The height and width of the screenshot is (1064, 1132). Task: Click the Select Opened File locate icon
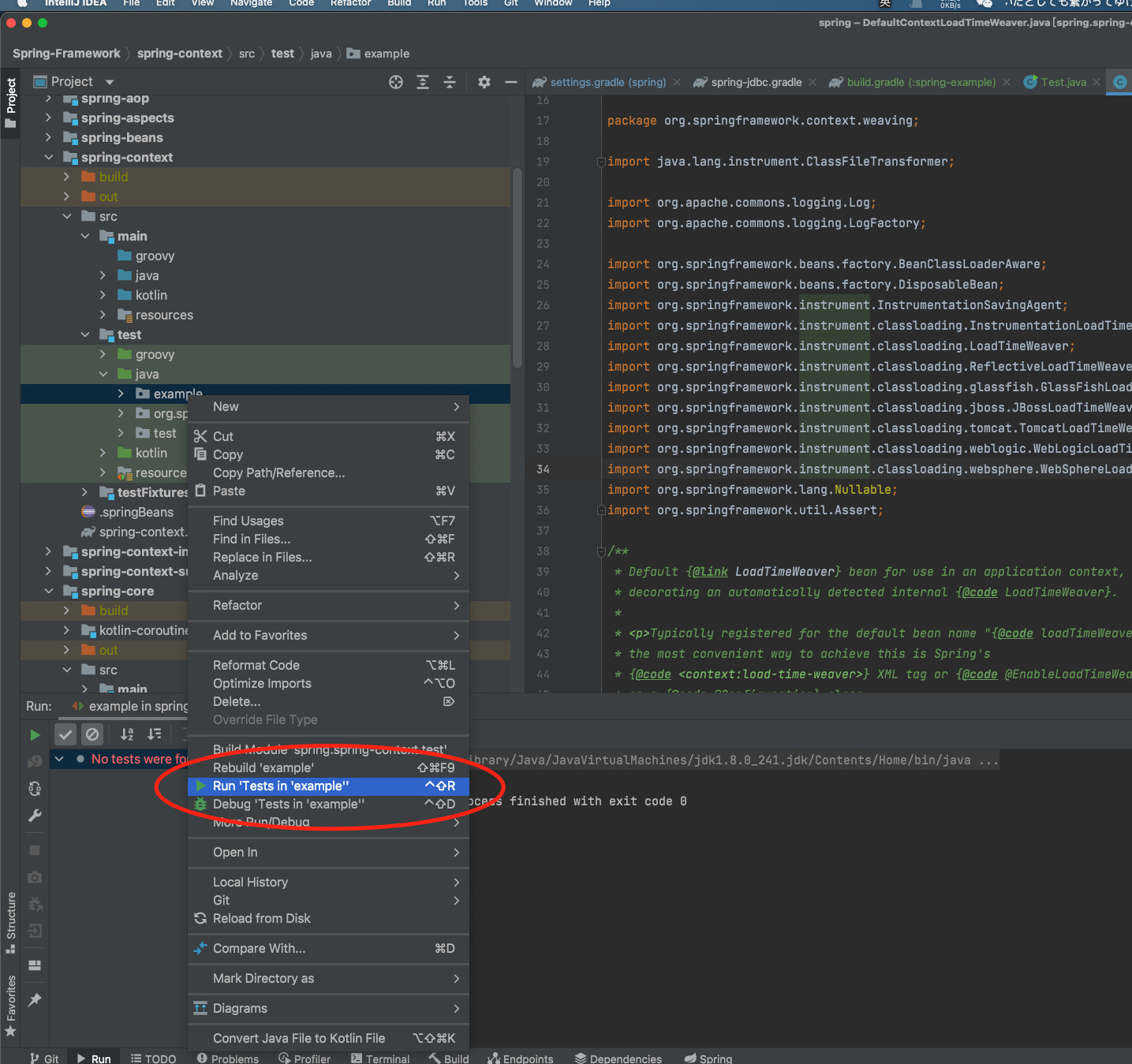(396, 82)
